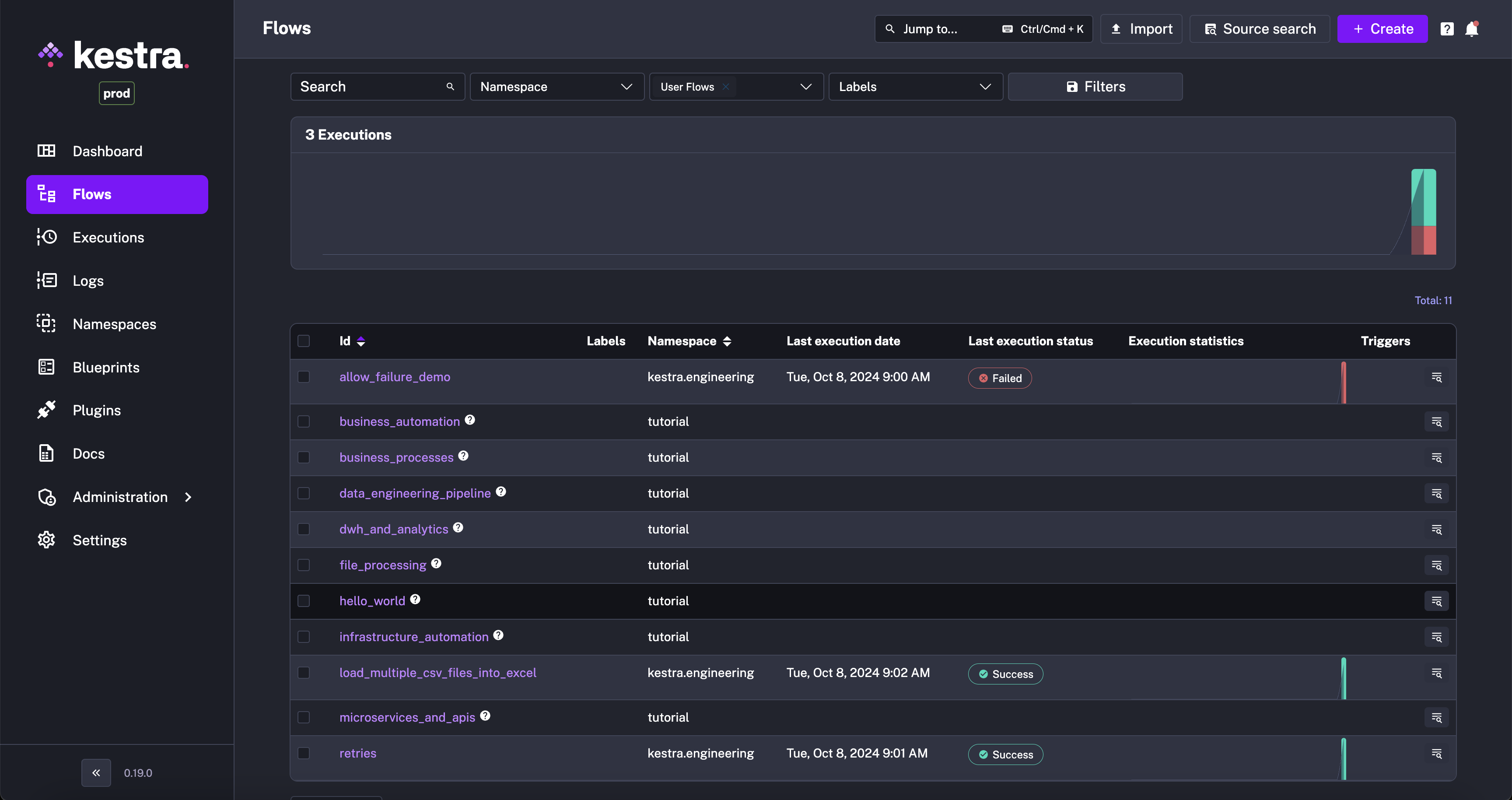Open the Settings menu item
The image size is (1512, 800).
(x=100, y=540)
